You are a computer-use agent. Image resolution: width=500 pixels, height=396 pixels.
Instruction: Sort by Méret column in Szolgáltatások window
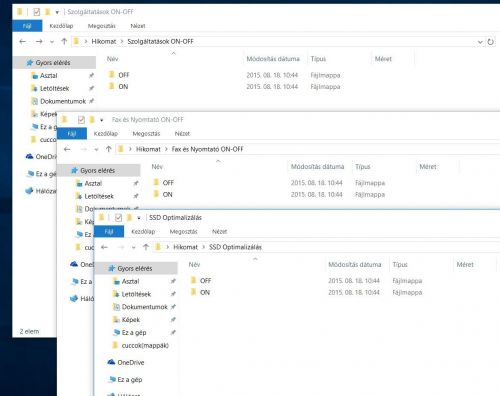[x=383, y=59]
